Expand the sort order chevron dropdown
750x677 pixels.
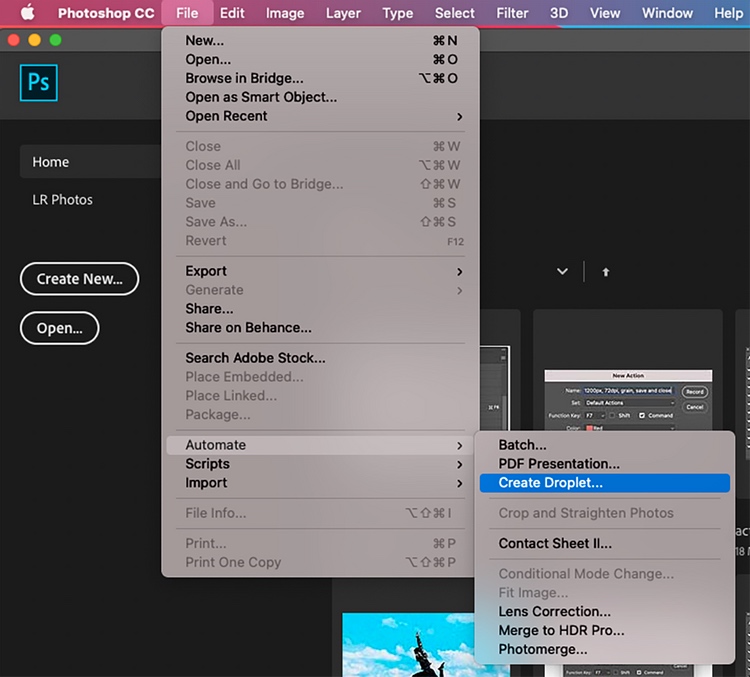[x=562, y=272]
